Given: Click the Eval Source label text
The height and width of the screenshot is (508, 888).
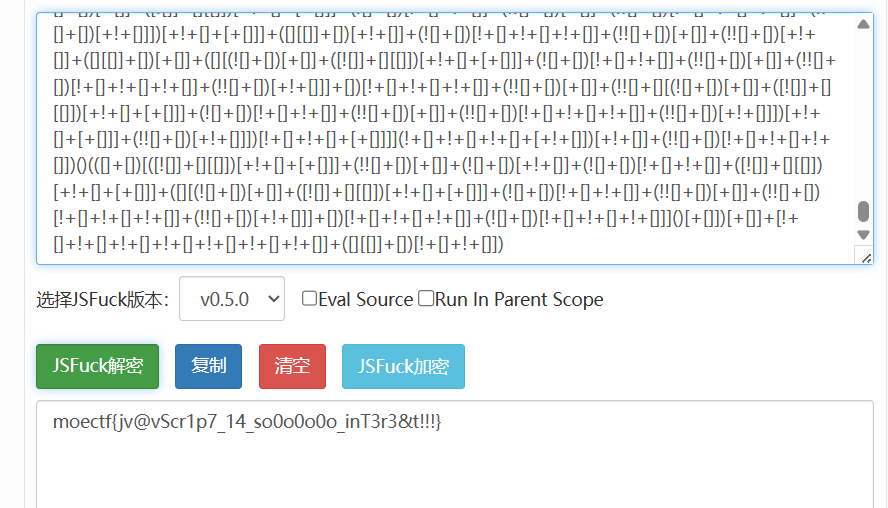Looking at the screenshot, I should 366,299.
